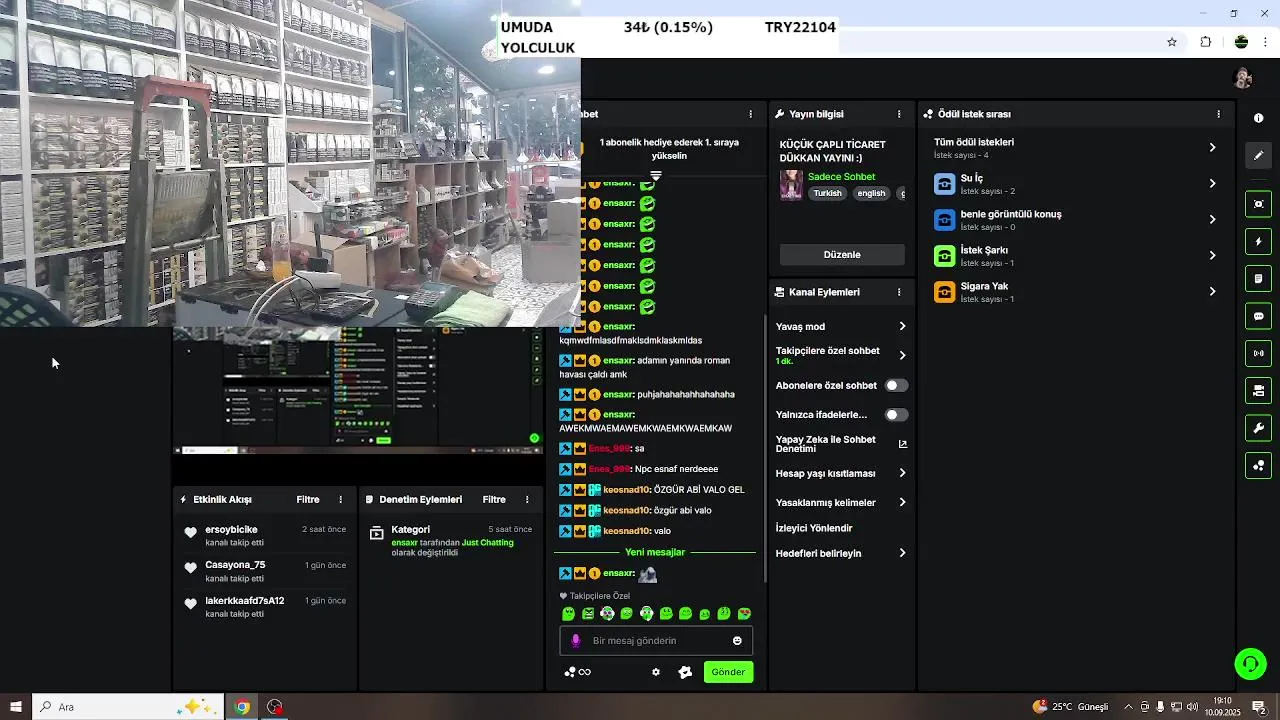Click the stream preview thumbnail

(358, 390)
